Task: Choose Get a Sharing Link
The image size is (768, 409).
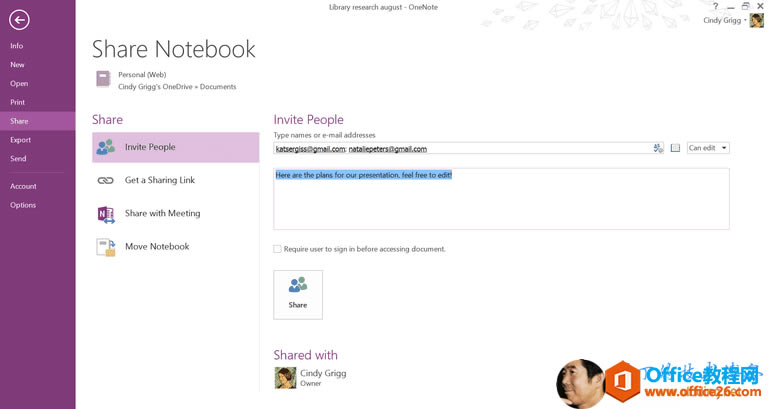Action: pyautogui.click(x=175, y=180)
